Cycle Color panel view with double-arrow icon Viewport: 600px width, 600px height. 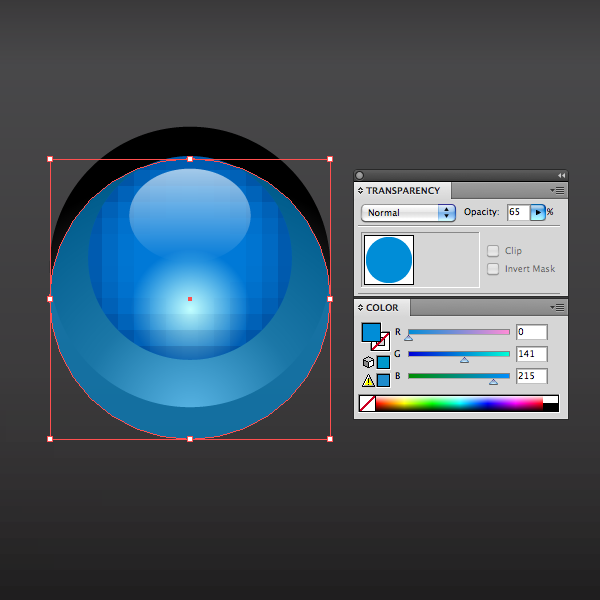pyautogui.click(x=360, y=308)
